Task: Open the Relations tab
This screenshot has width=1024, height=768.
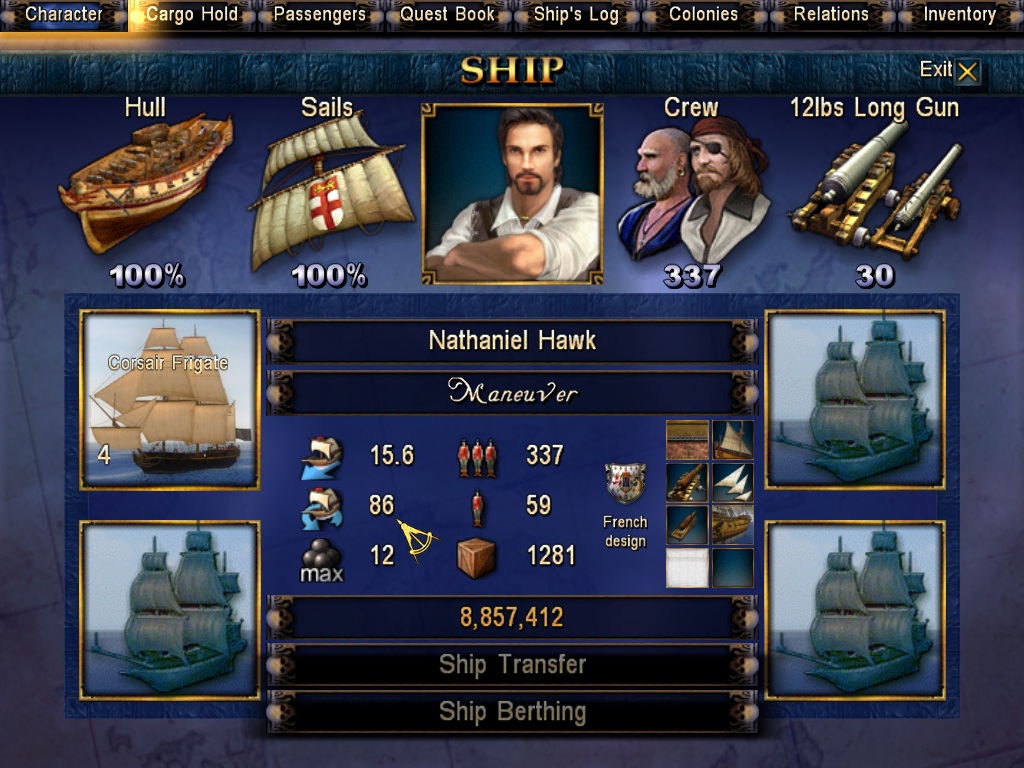Action: click(831, 14)
